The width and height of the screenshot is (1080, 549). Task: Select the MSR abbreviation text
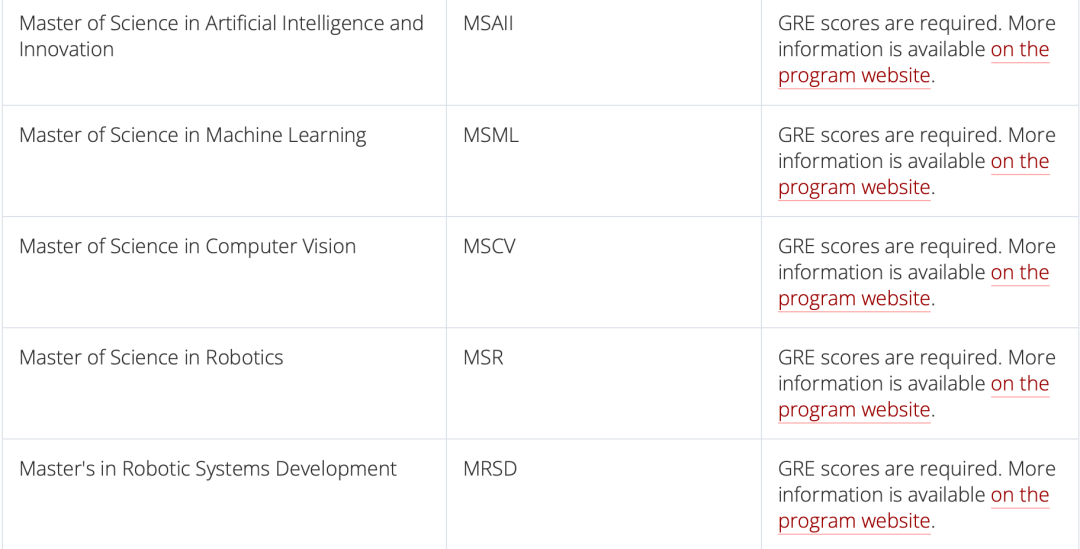[484, 358]
